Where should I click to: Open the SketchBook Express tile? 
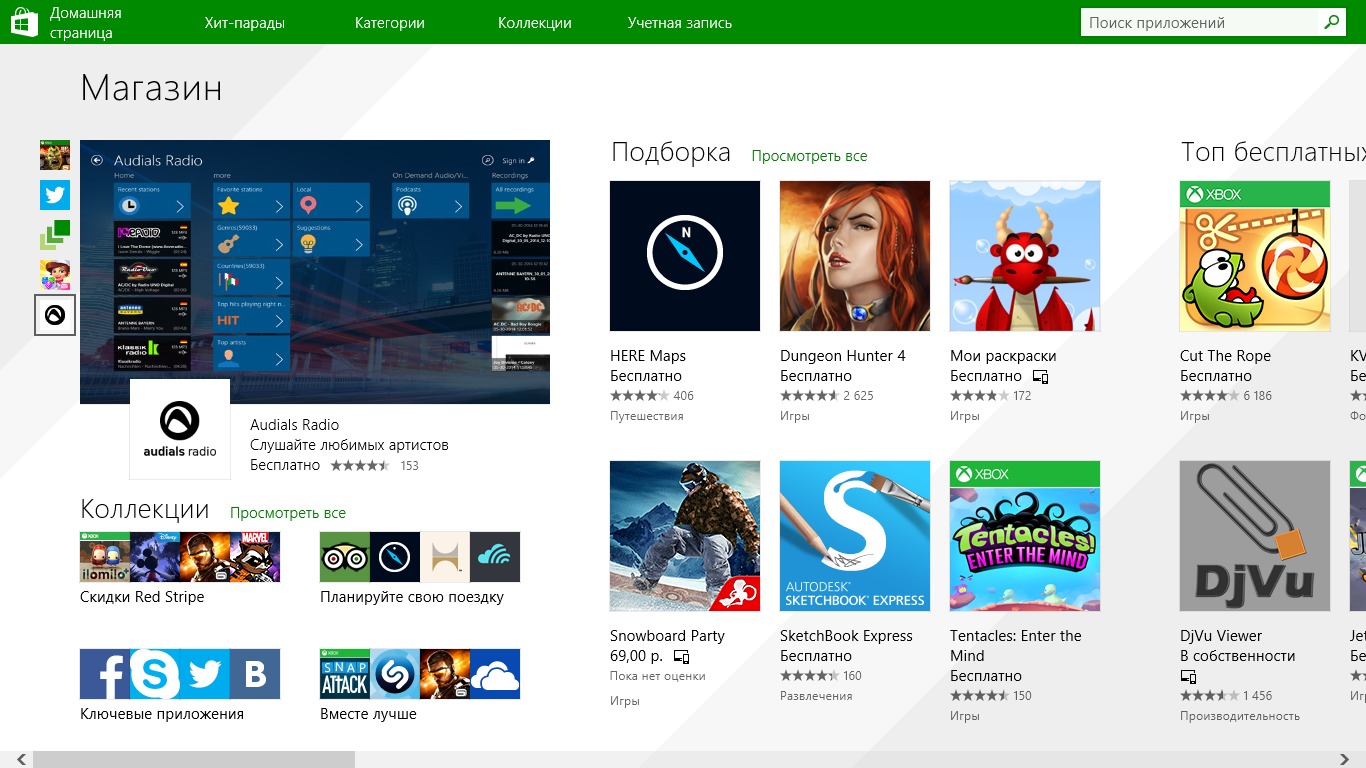tap(855, 536)
